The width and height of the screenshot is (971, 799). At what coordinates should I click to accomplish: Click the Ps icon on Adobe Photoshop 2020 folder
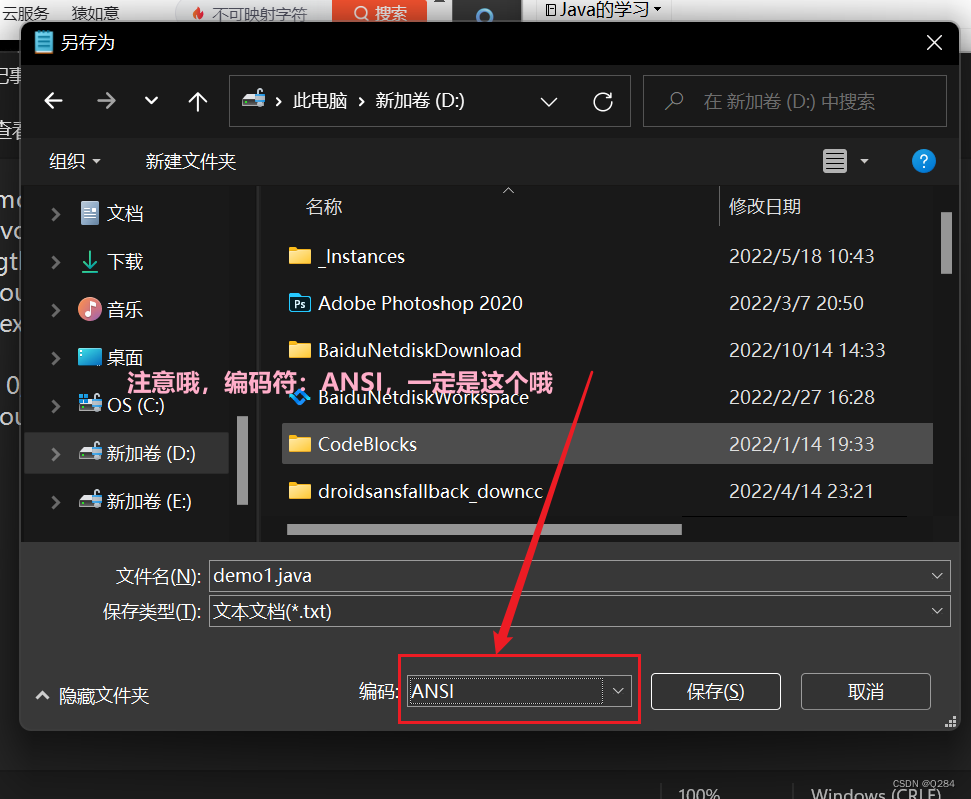coord(300,303)
